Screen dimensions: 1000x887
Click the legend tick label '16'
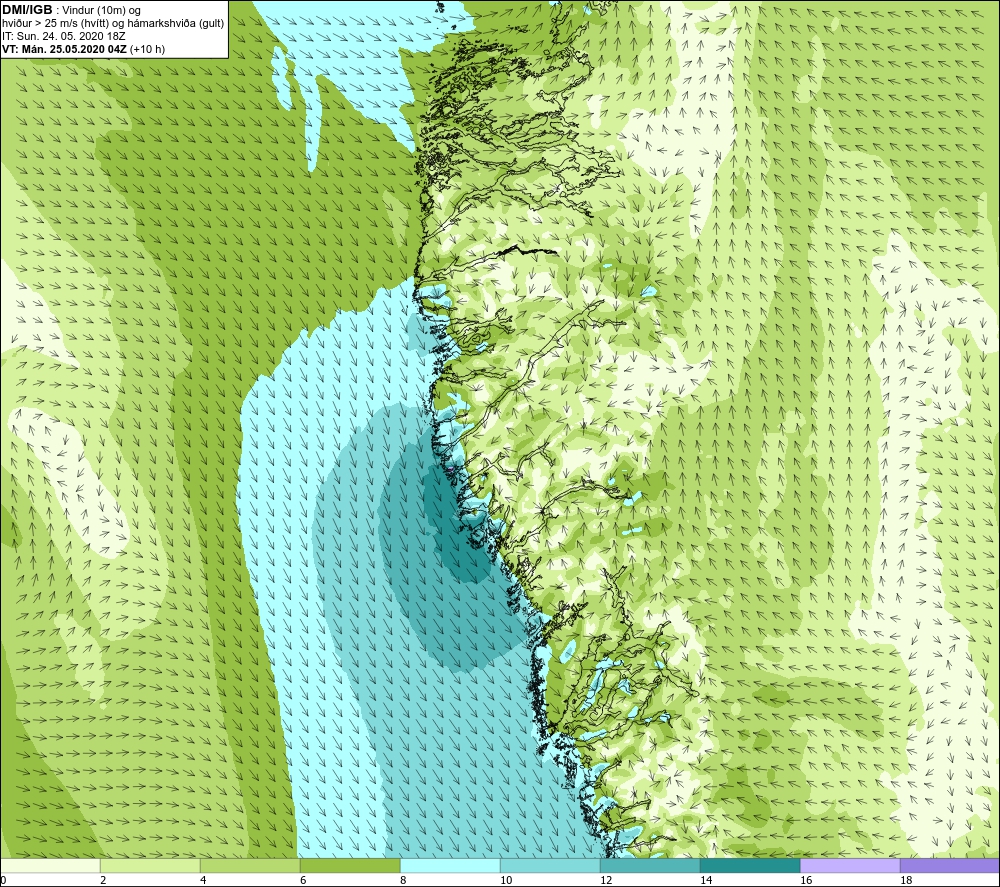806,880
